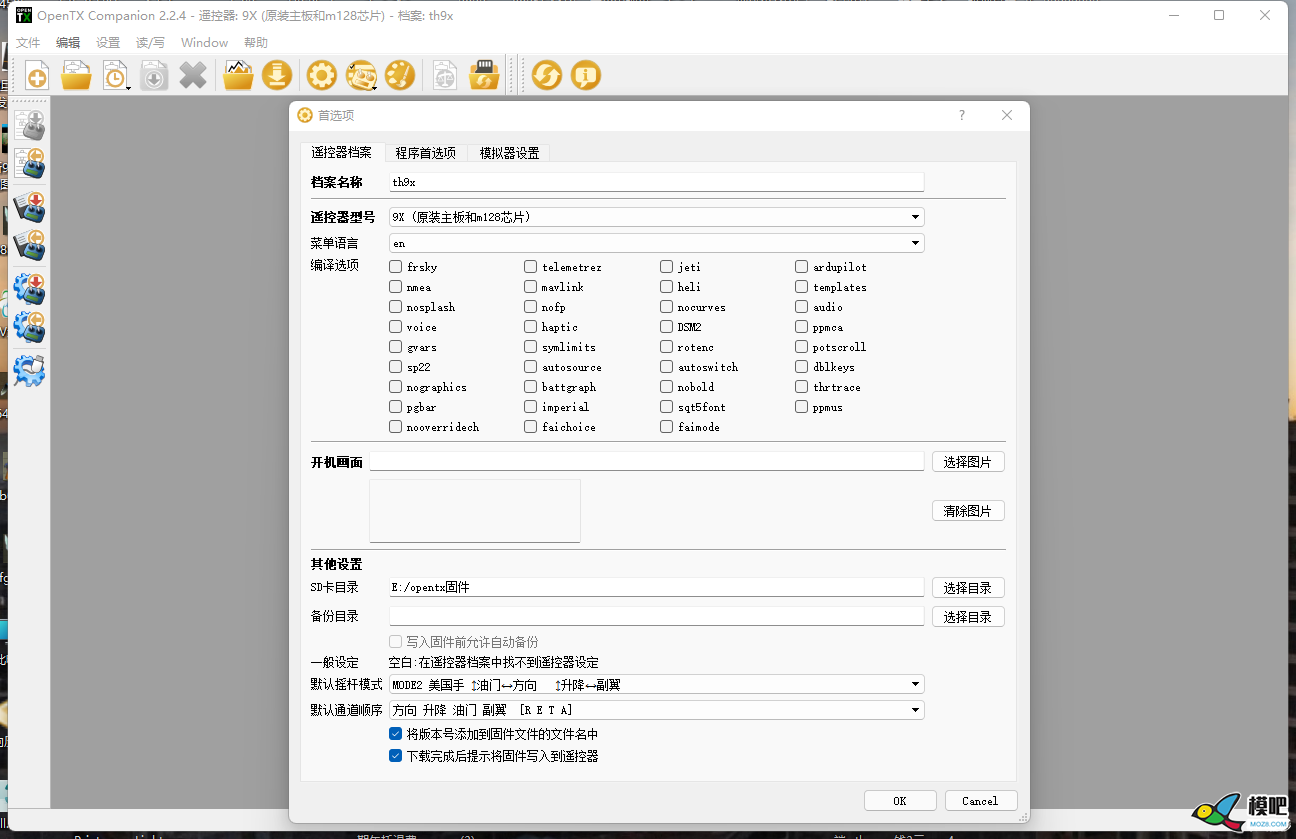1296x839 pixels.
Task: Enable the templates build option
Action: point(802,287)
